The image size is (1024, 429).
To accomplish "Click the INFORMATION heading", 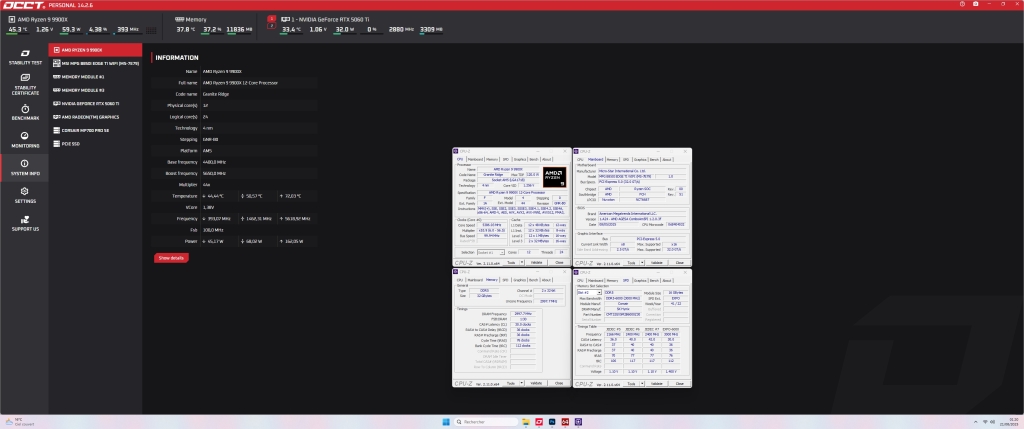I will 177,57.
